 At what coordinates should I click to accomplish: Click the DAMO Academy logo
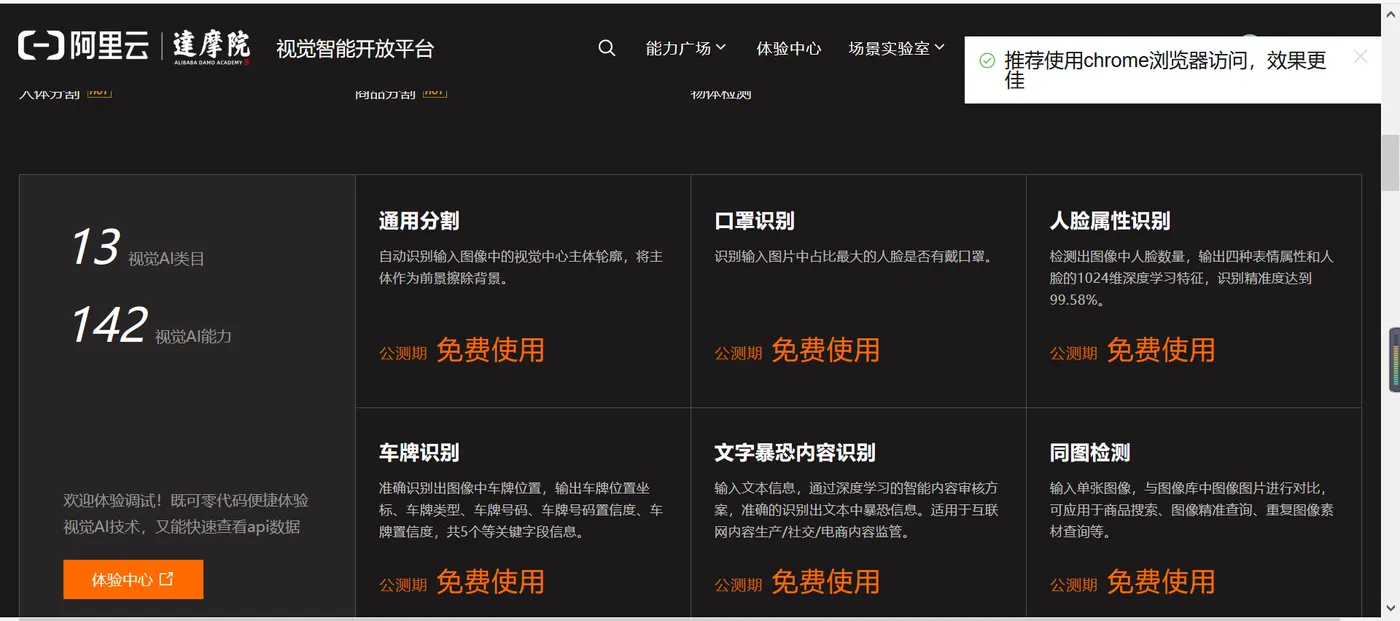click(x=211, y=46)
